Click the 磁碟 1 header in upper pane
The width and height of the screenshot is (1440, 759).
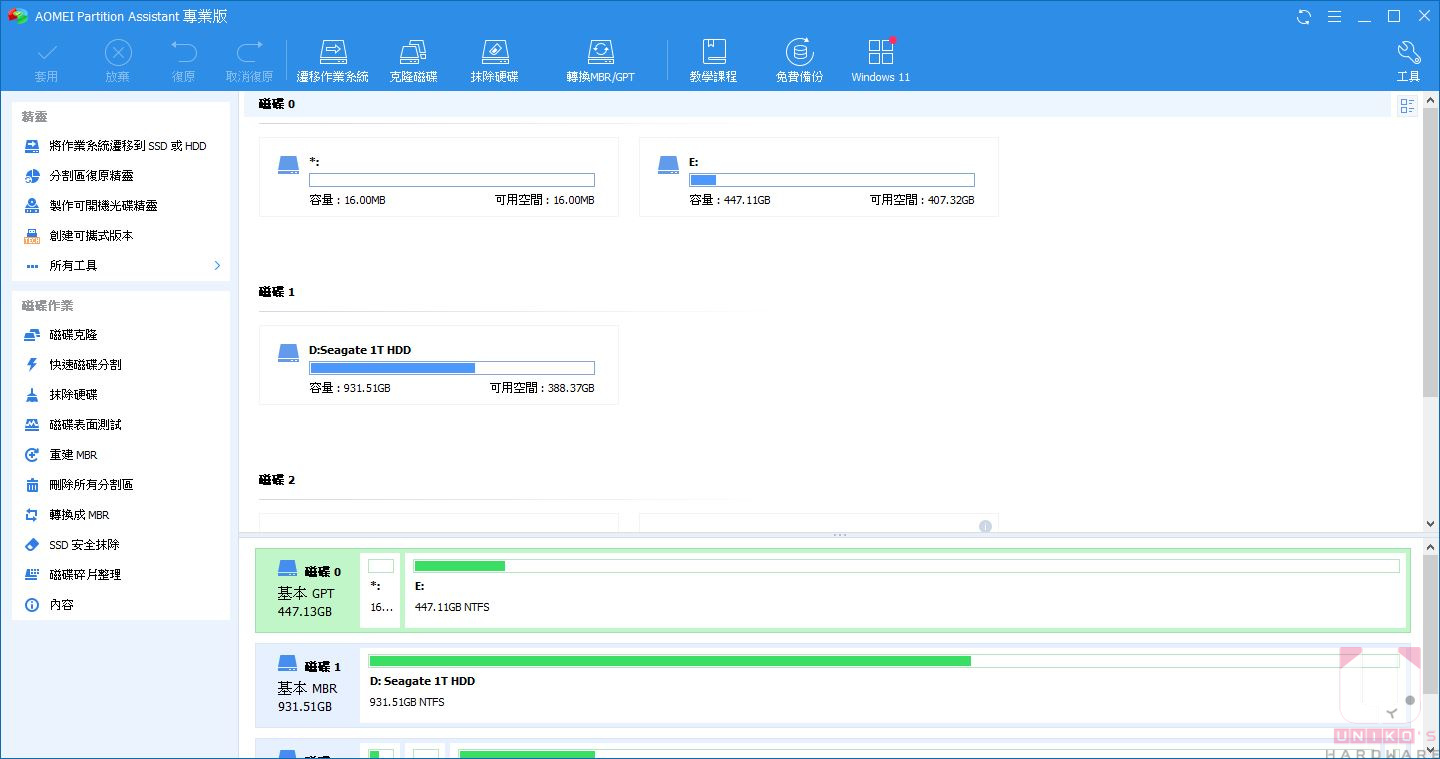point(277,292)
